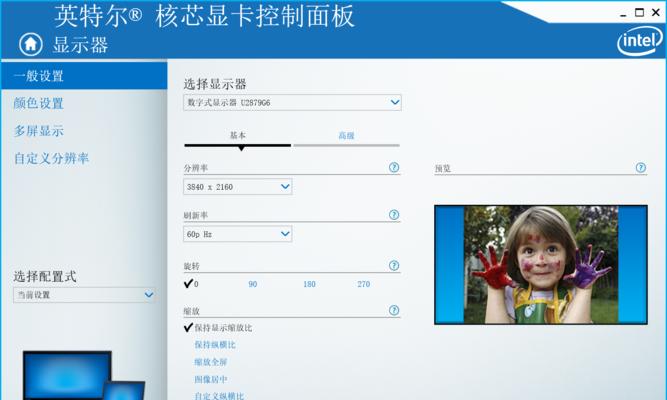Expand the 选择显示器 dropdown
The width and height of the screenshot is (667, 400).
292,103
